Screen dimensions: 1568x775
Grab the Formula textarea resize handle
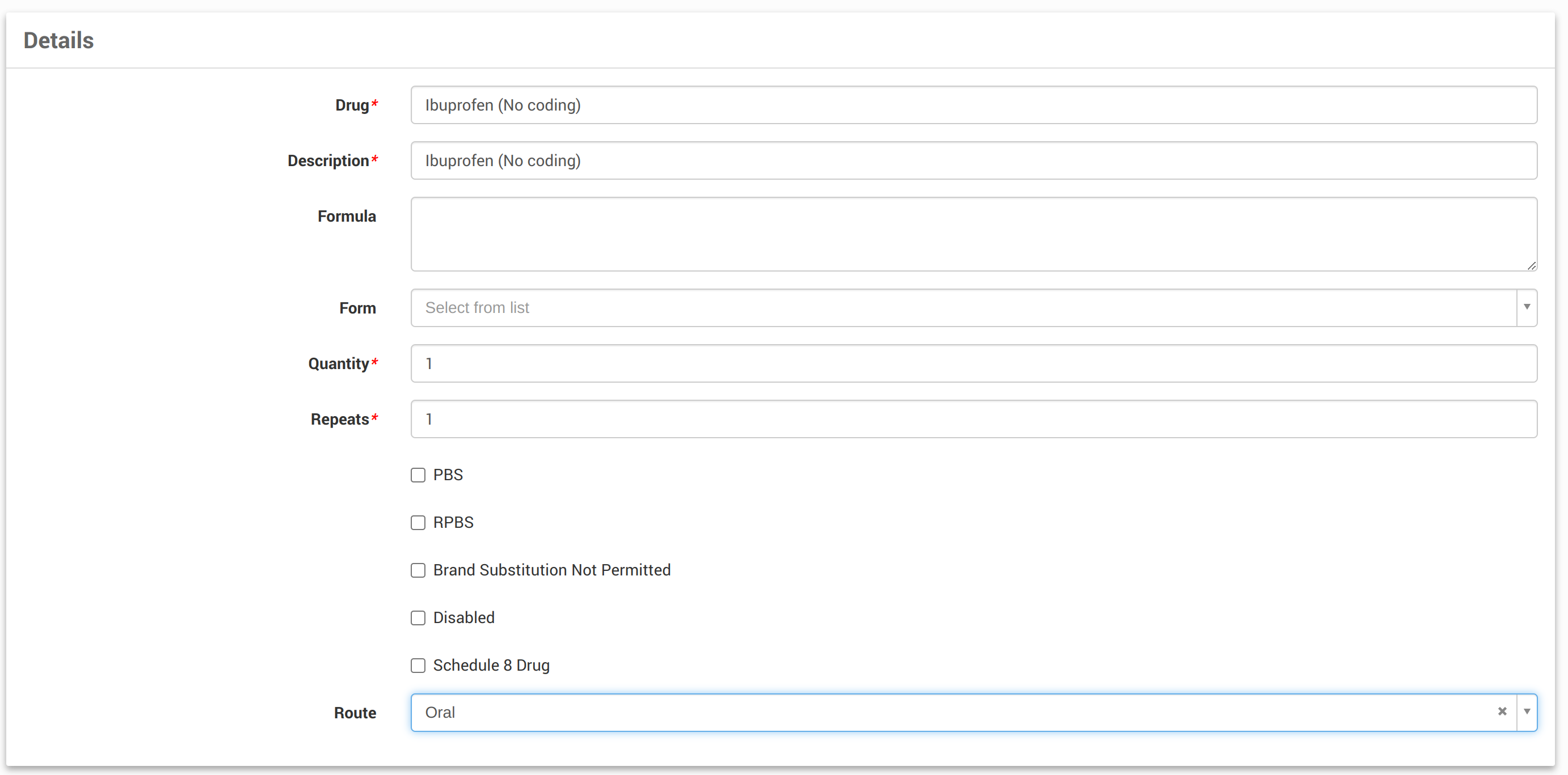point(1531,265)
